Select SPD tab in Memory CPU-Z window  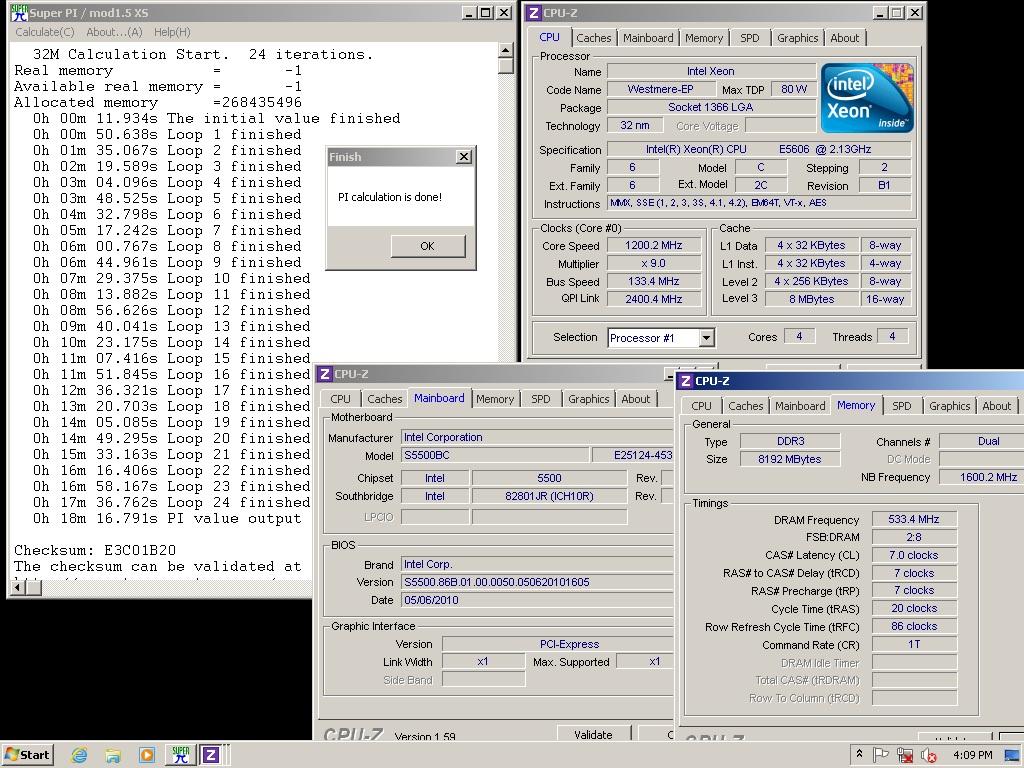coord(902,406)
